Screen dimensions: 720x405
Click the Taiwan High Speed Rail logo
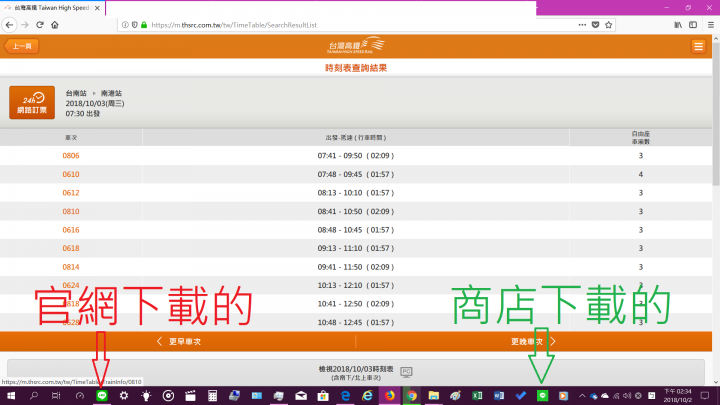(x=356, y=45)
